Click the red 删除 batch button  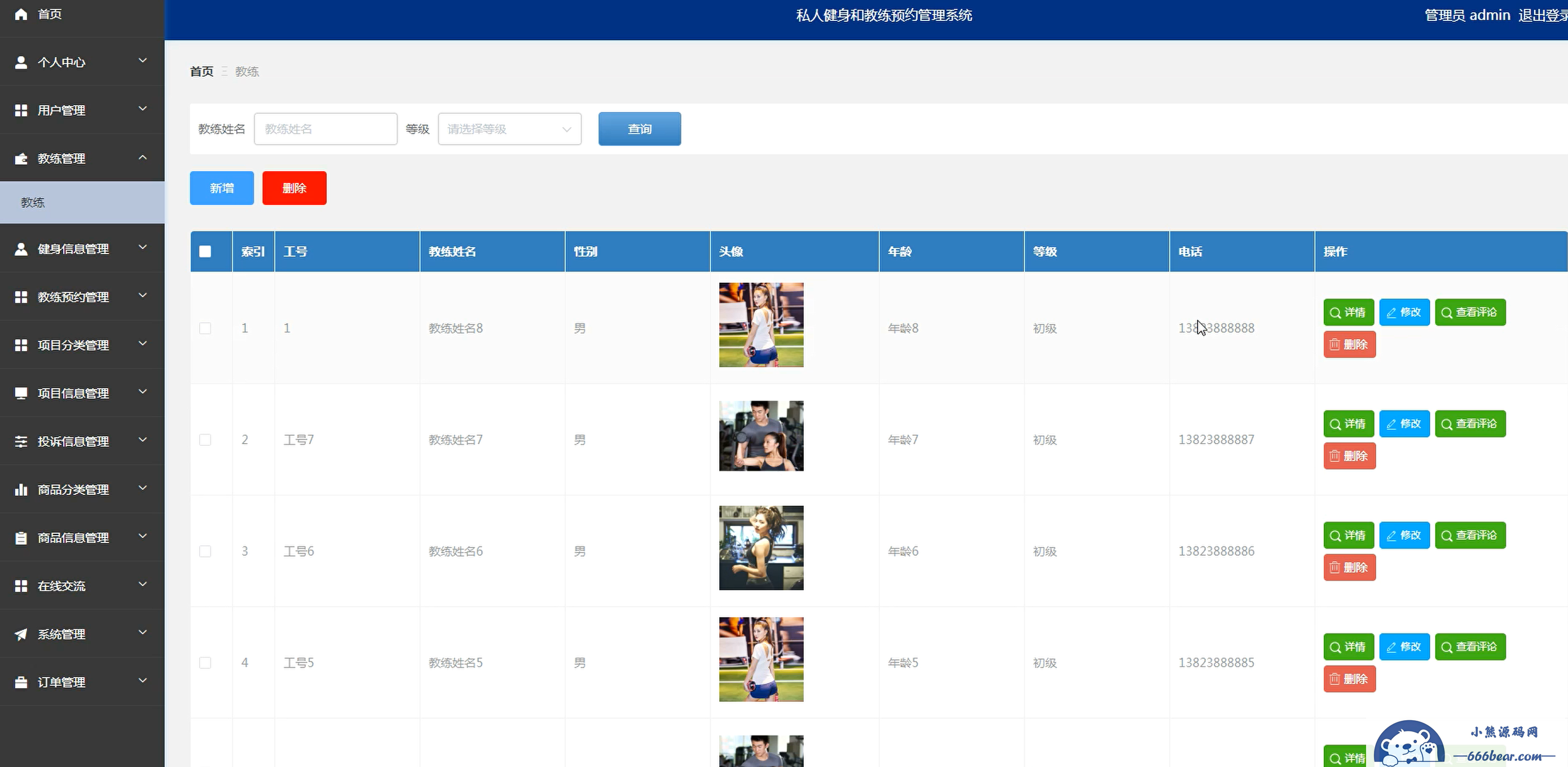pyautogui.click(x=294, y=187)
